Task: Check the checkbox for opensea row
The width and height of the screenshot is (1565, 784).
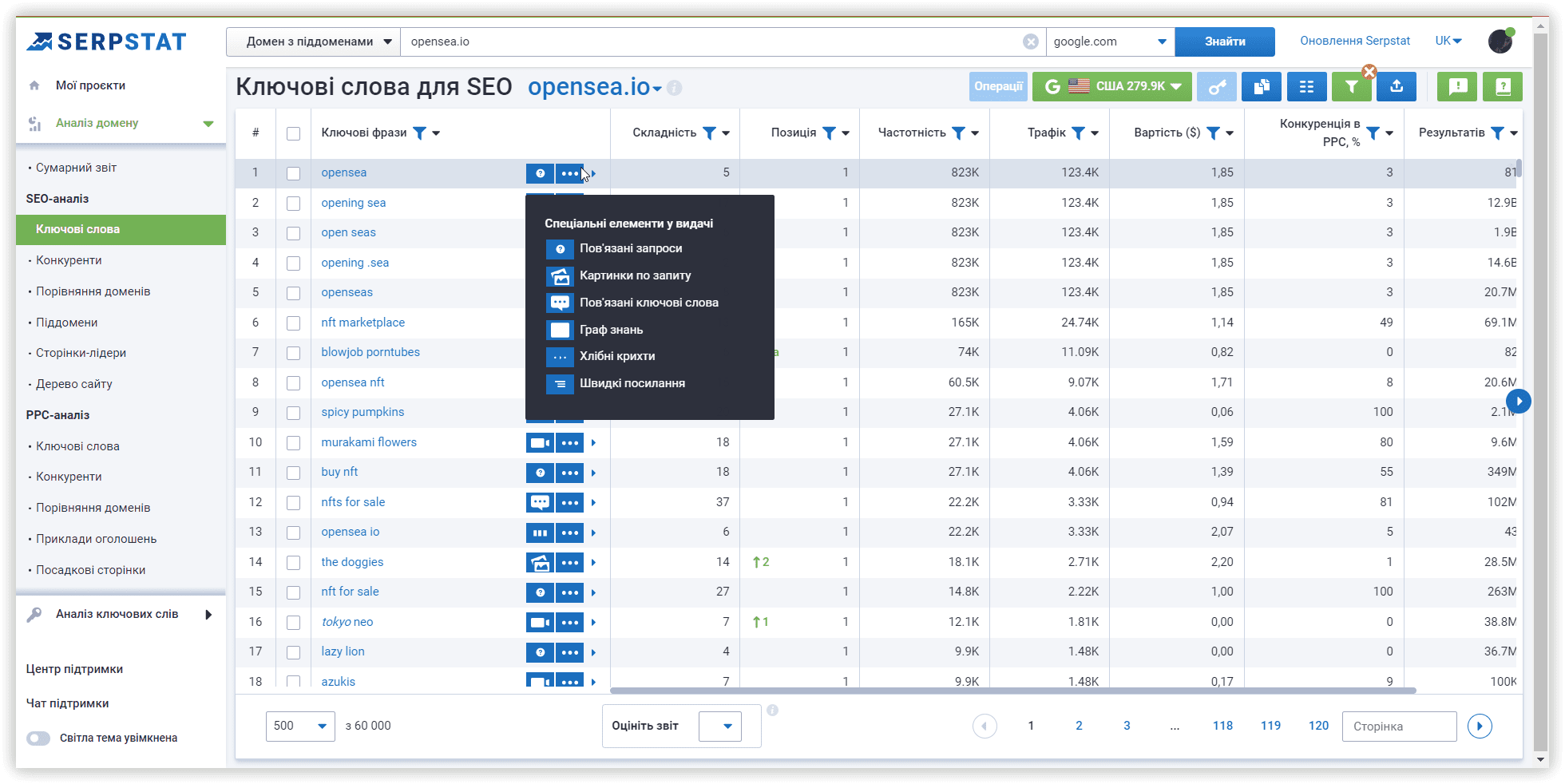Action: click(x=294, y=173)
